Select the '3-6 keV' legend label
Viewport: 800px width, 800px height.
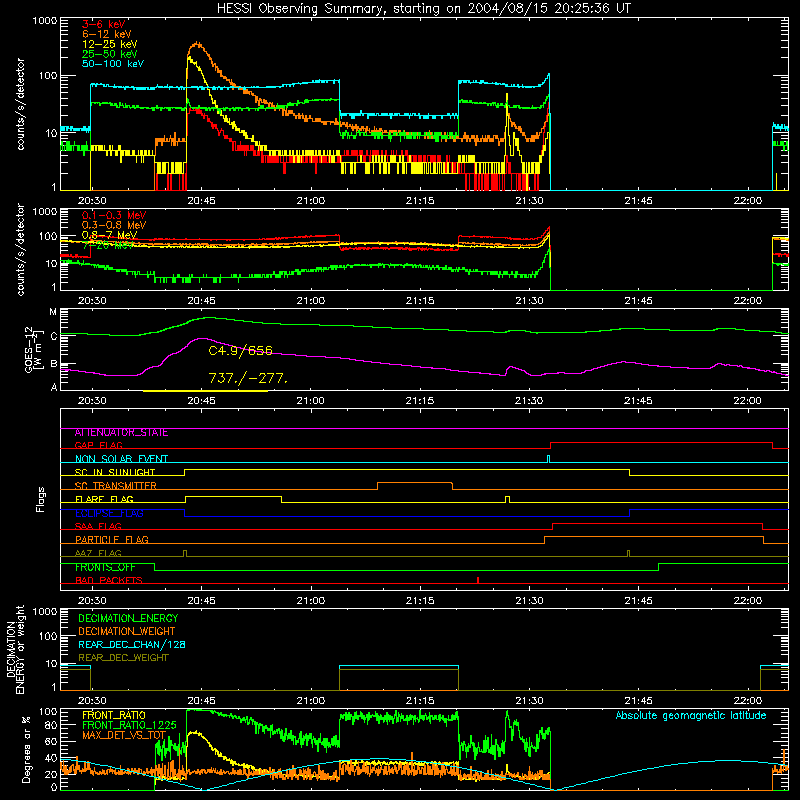click(x=104, y=24)
